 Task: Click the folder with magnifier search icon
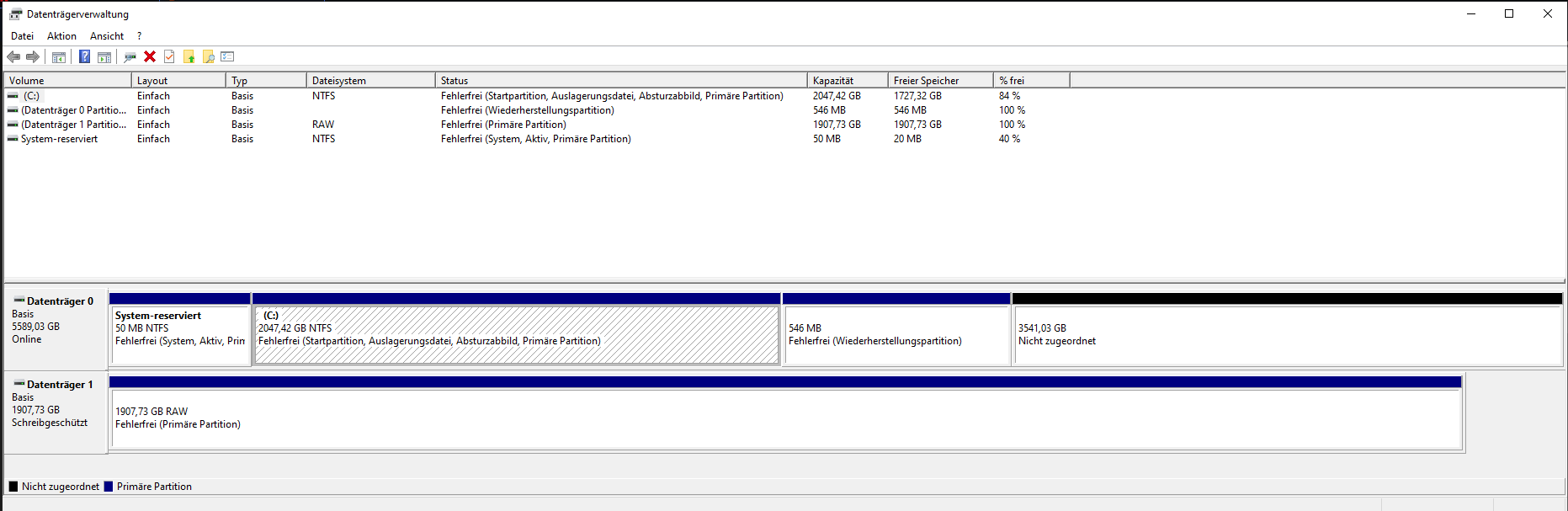tap(209, 57)
